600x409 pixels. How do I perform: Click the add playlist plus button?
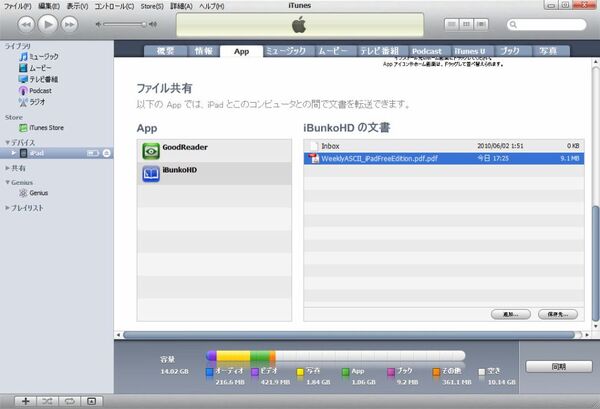click(x=26, y=401)
